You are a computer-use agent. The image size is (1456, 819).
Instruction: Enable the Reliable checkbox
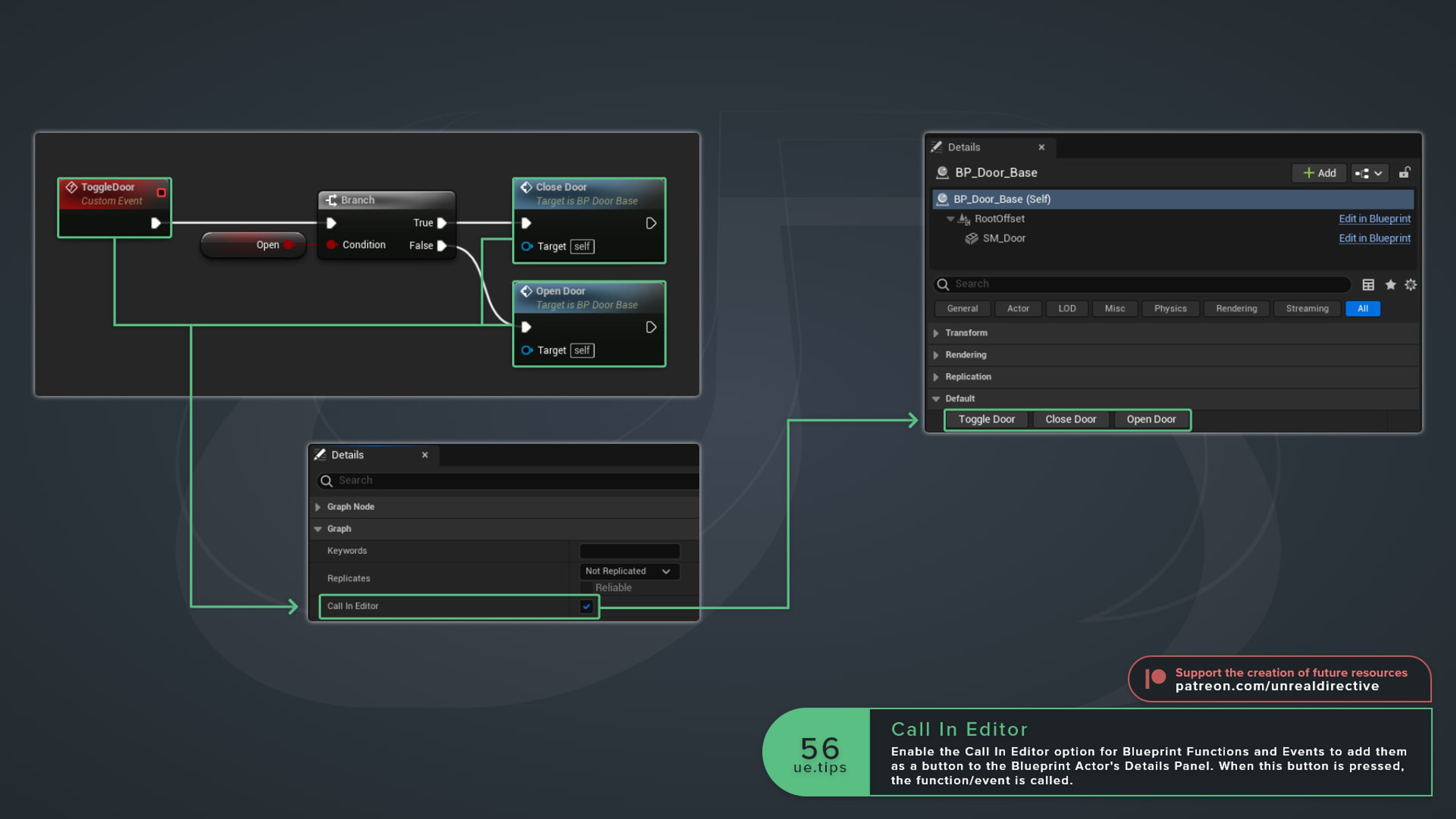click(x=587, y=587)
